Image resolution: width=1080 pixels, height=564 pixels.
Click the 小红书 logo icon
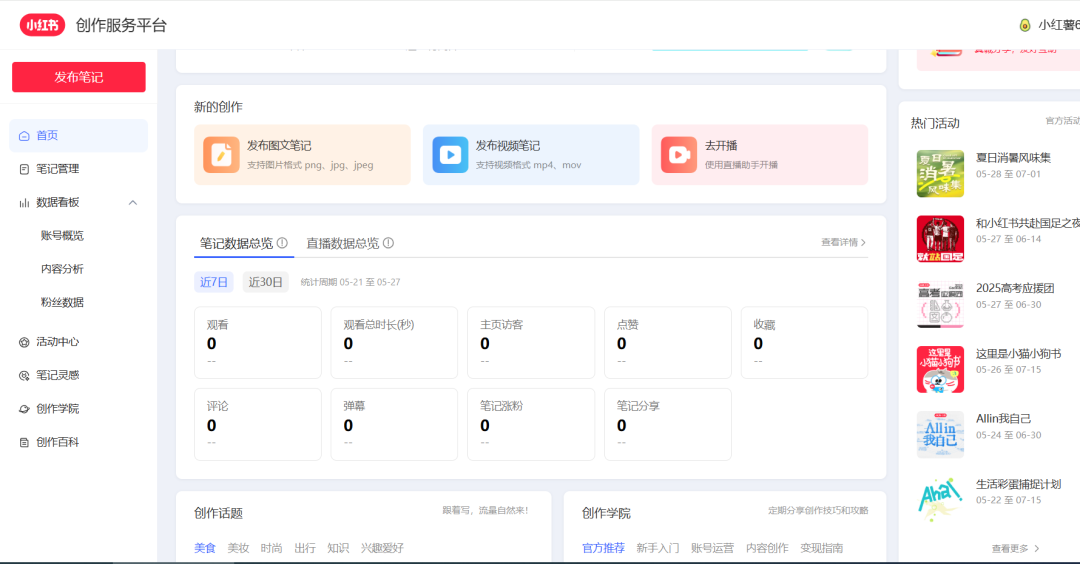point(42,25)
